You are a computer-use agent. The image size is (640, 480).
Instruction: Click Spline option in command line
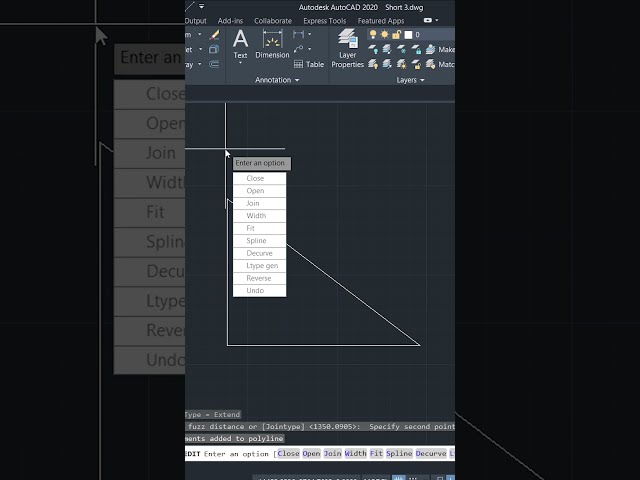400,453
